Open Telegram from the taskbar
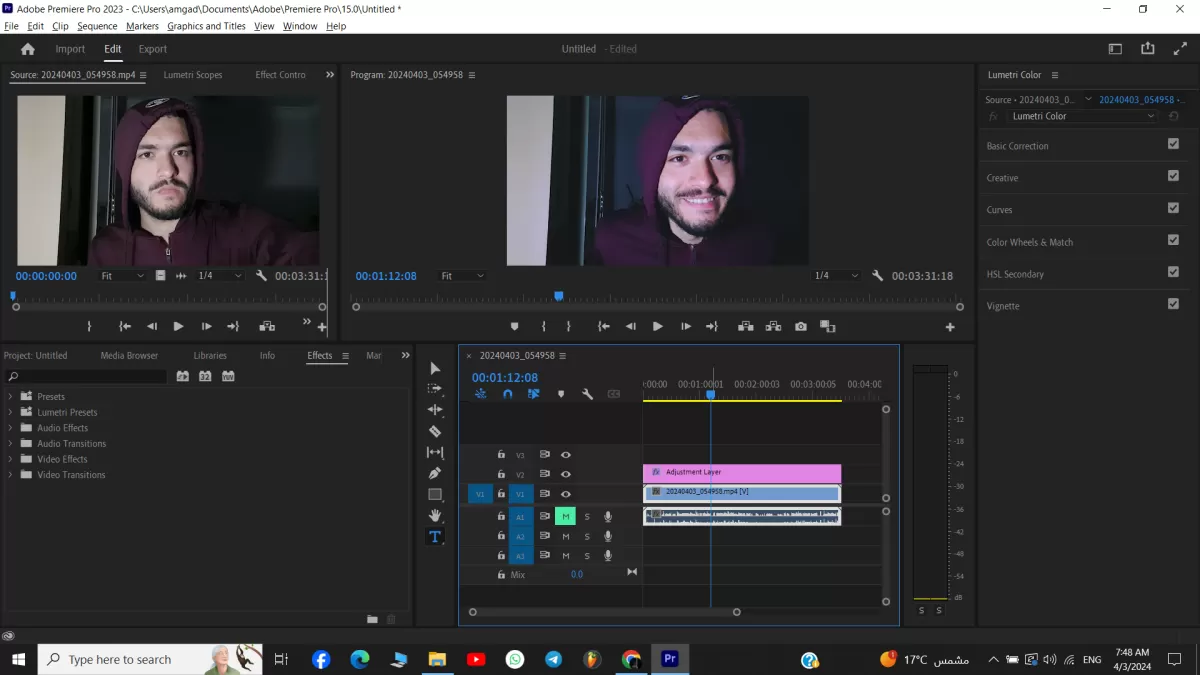1200x675 pixels. pos(553,660)
